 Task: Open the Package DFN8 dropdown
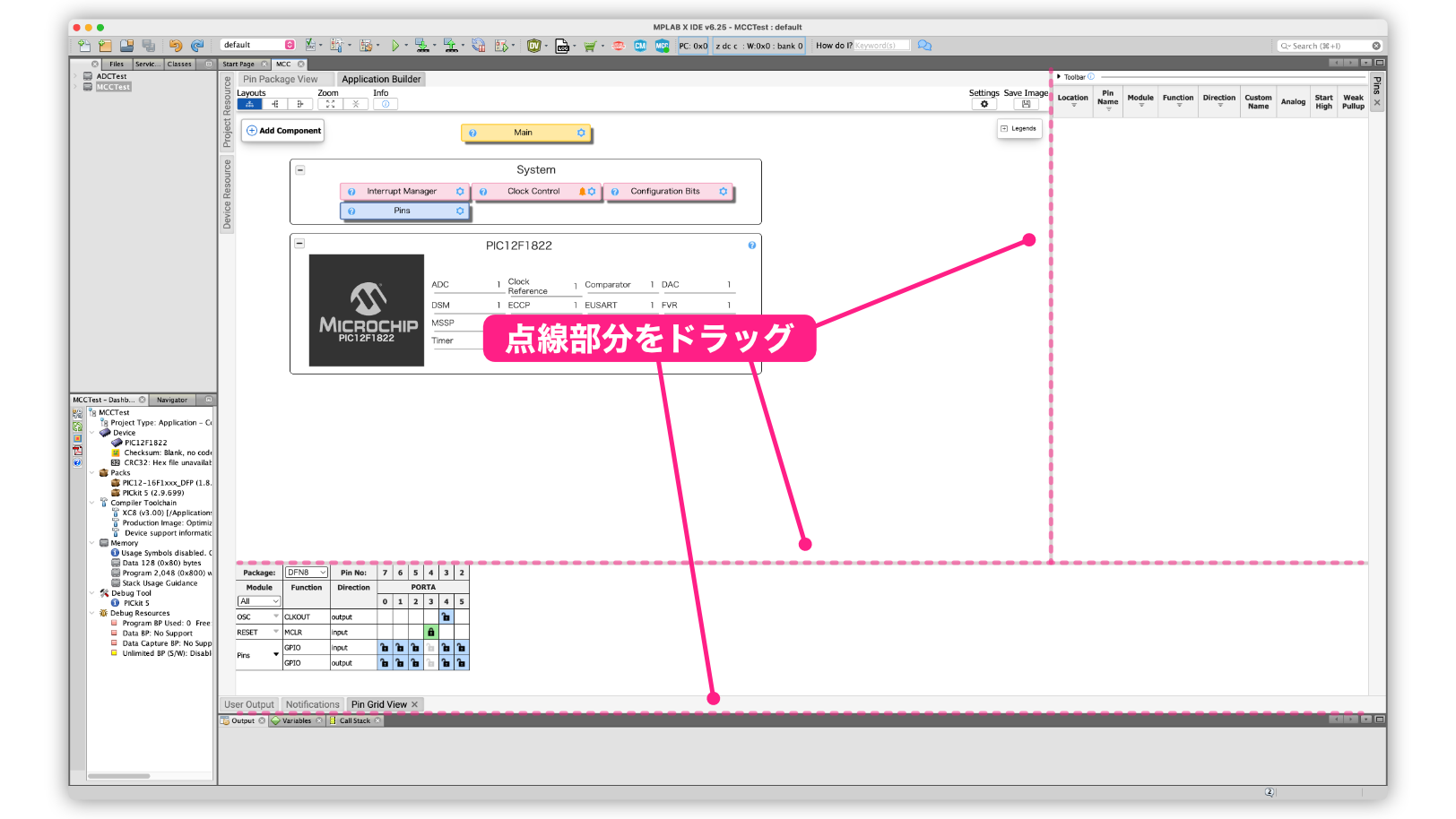(307, 573)
